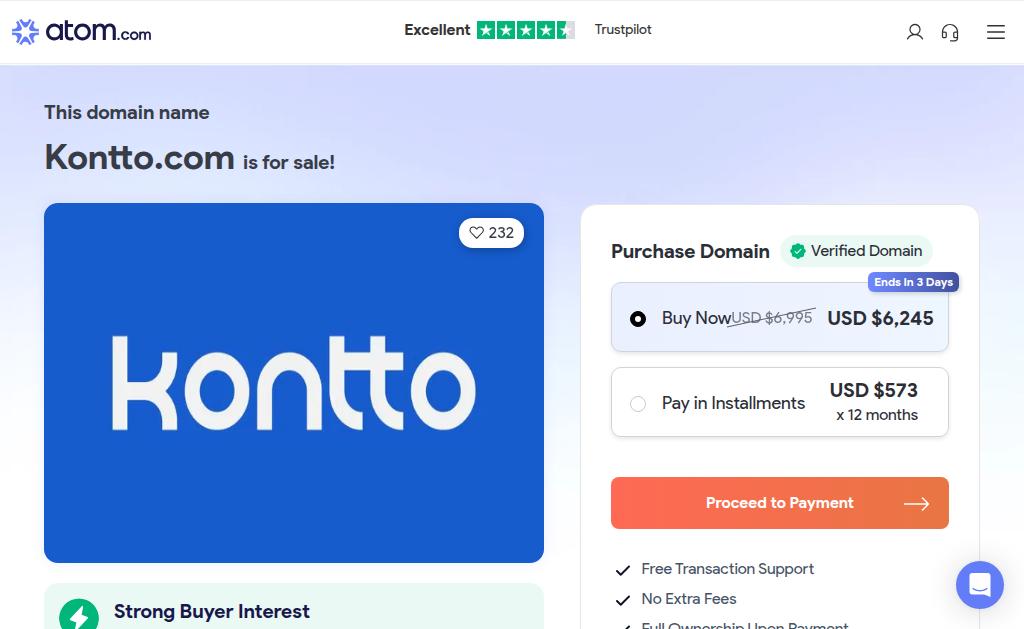Select the Pay in Installments radio option
The height and width of the screenshot is (629, 1024).
638,404
